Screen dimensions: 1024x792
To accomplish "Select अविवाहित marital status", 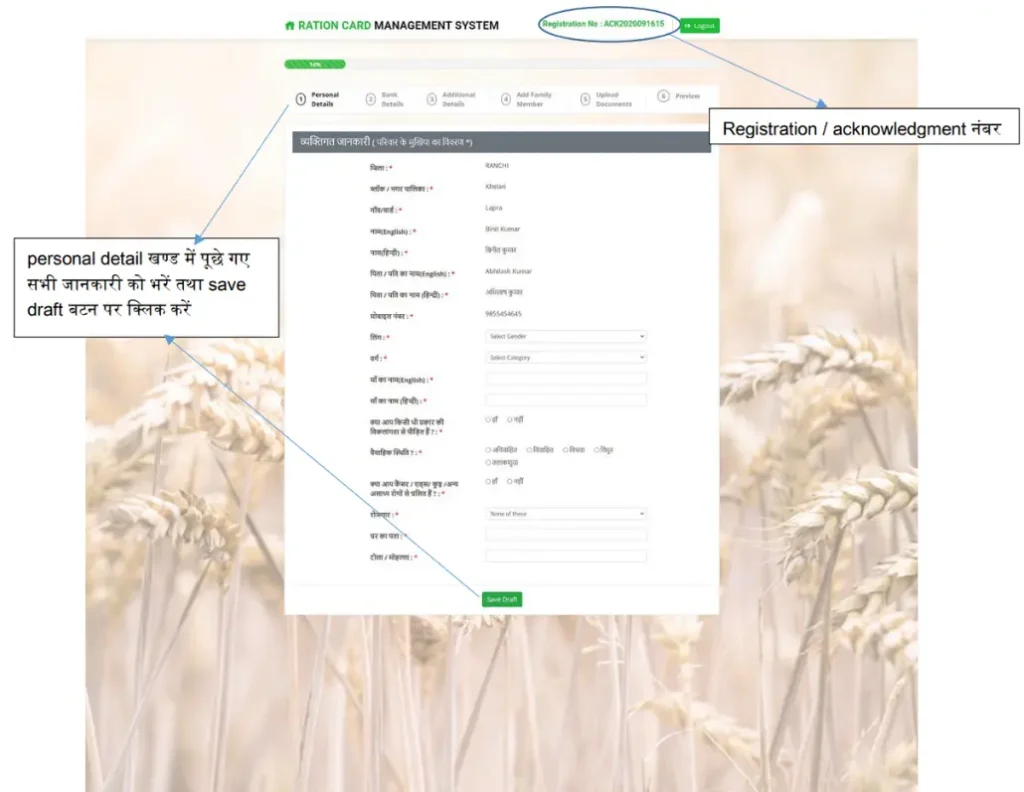I will coord(488,450).
